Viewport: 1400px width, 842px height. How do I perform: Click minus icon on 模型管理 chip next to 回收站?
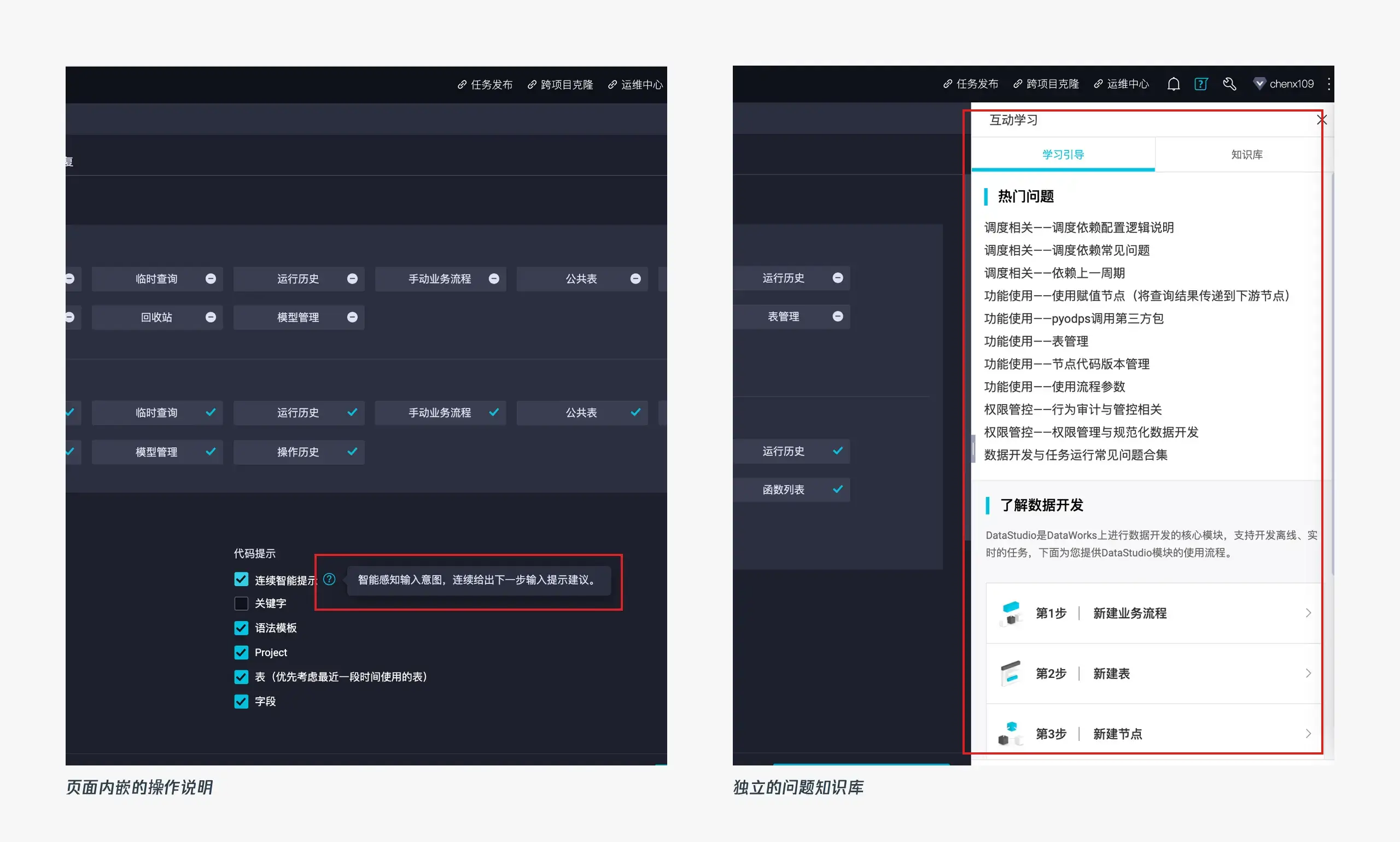tap(352, 317)
